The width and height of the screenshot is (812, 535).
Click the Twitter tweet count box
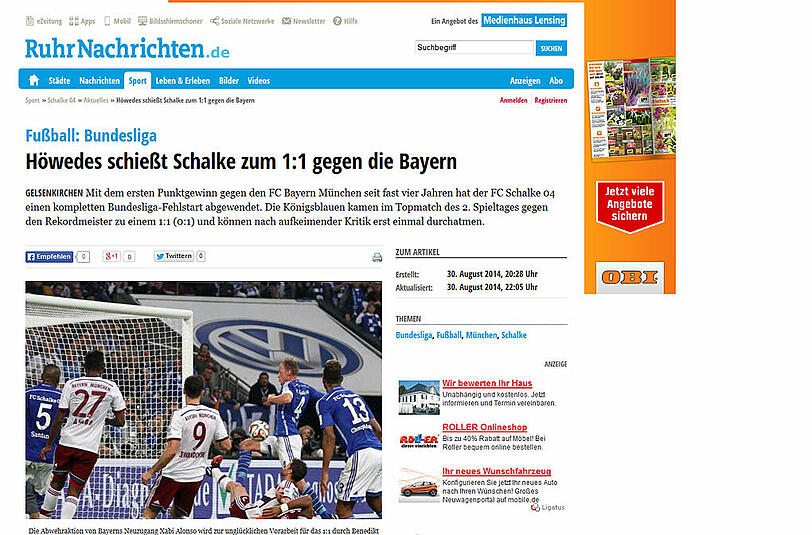[x=201, y=256]
